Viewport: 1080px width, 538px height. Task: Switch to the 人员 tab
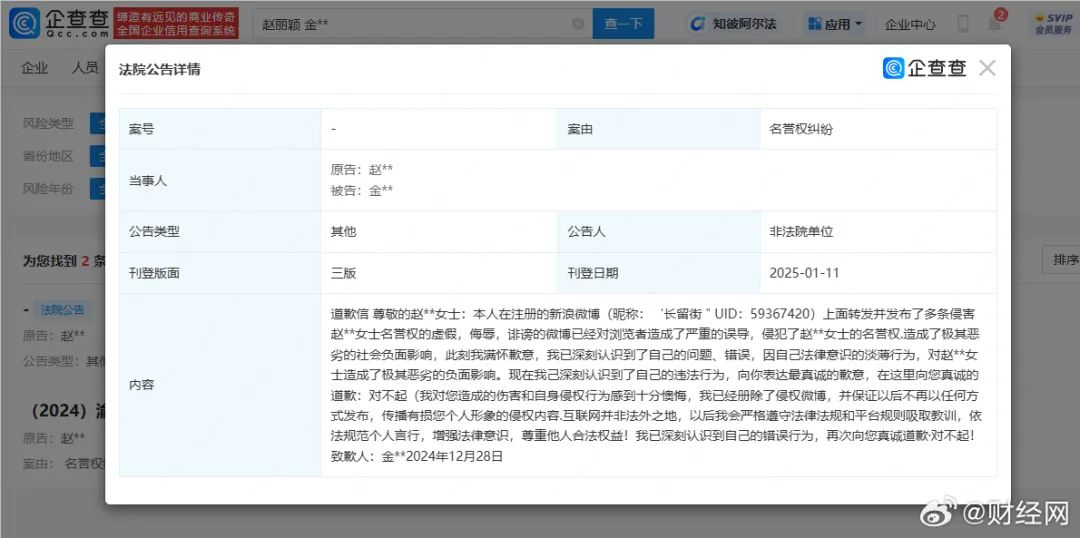(85, 68)
